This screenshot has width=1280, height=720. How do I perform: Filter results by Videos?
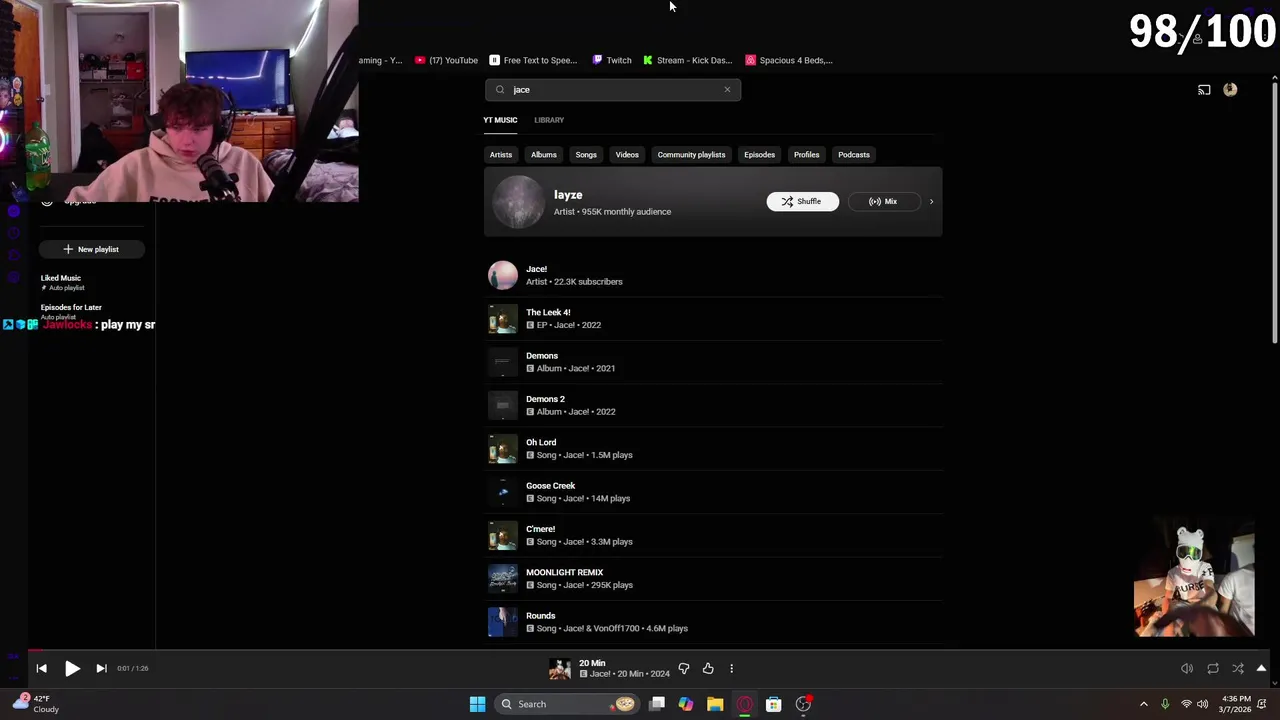(x=627, y=155)
